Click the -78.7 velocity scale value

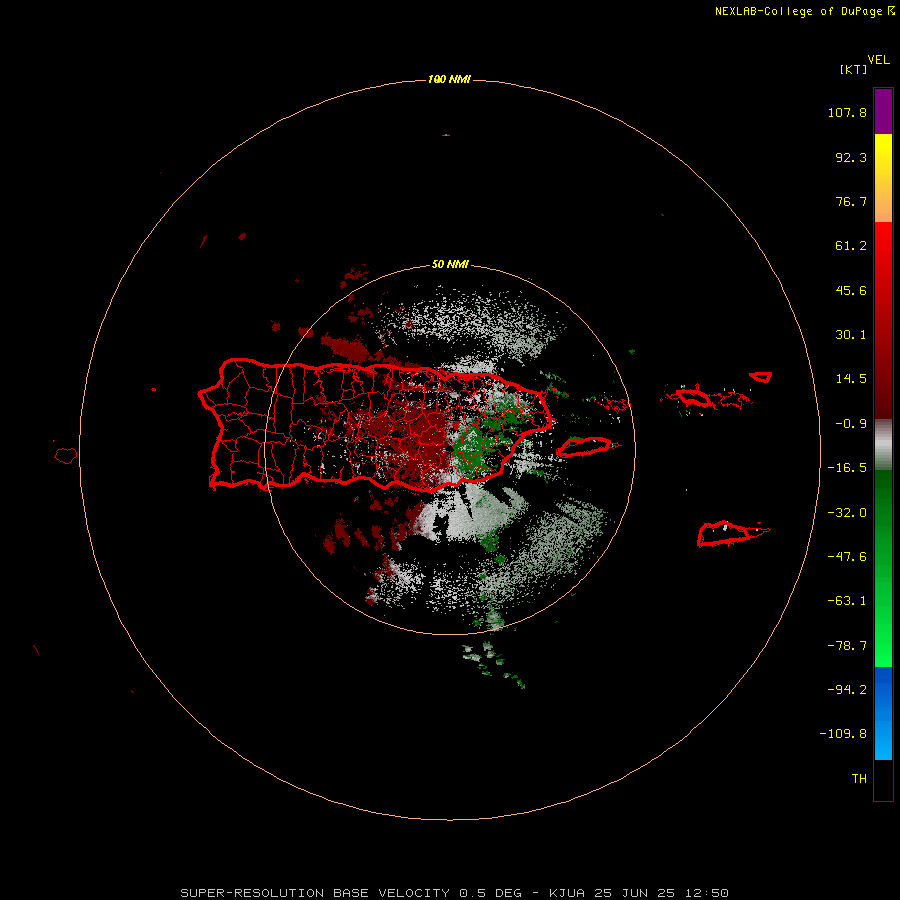point(847,646)
